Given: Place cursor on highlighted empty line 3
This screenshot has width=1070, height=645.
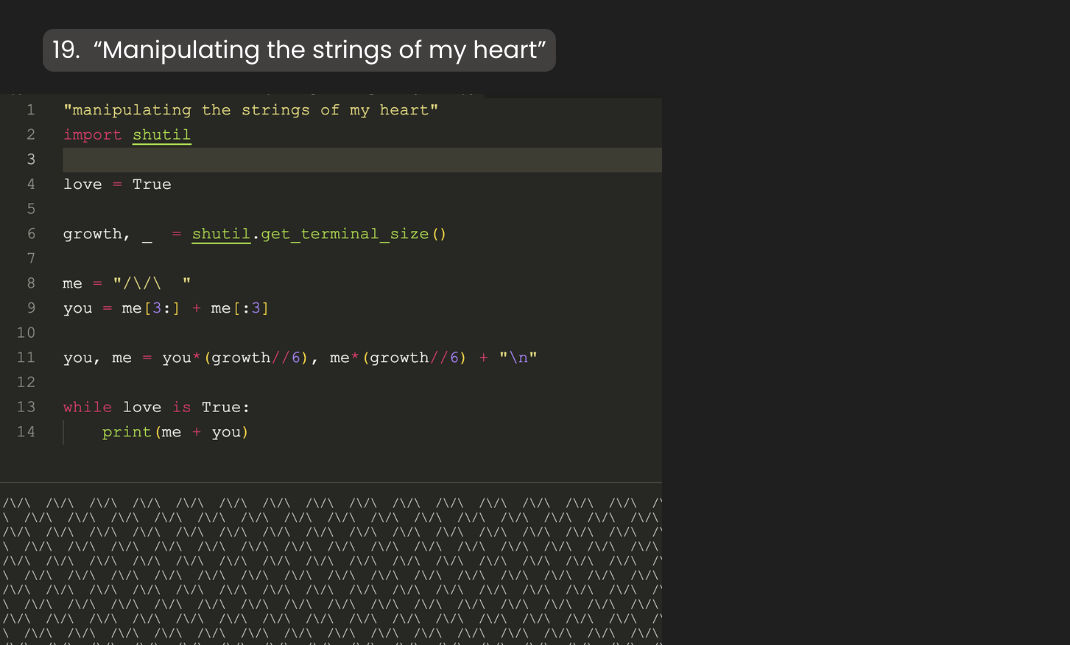Looking at the screenshot, I should pos(360,160).
